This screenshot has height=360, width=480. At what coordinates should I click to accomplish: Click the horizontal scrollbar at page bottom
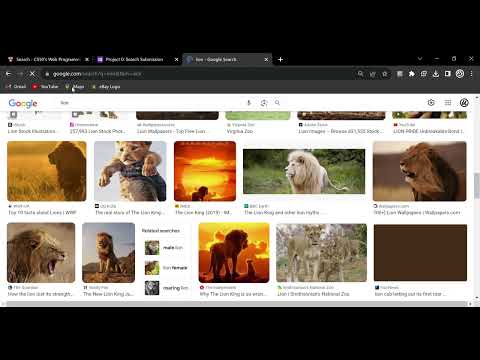[237, 304]
